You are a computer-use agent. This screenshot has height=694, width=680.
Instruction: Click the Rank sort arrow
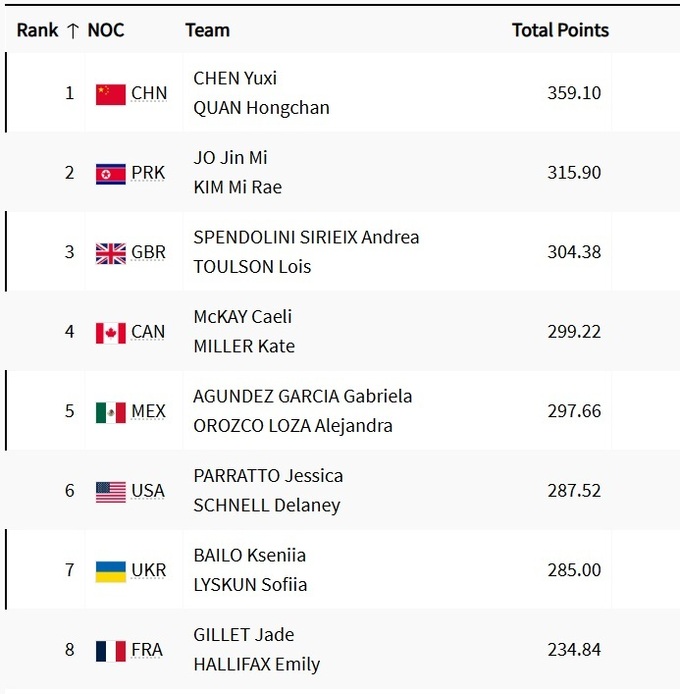[x=72, y=30]
